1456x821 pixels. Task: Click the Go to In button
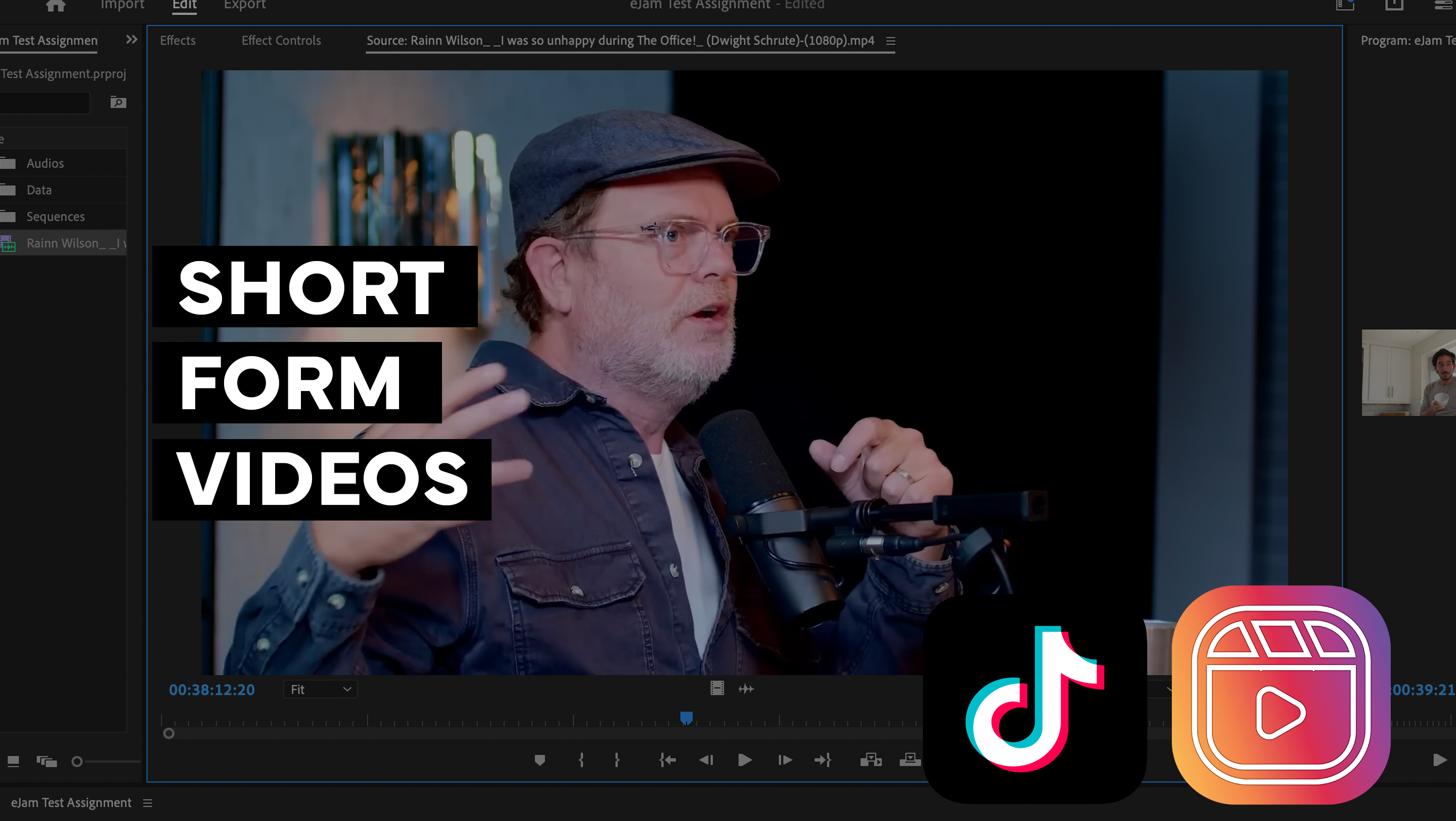tap(668, 760)
